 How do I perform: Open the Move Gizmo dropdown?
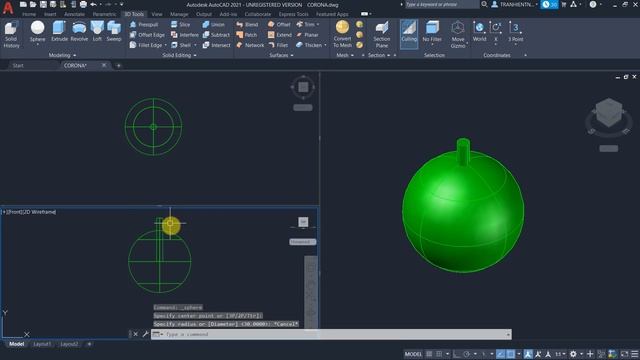pyautogui.click(x=467, y=43)
